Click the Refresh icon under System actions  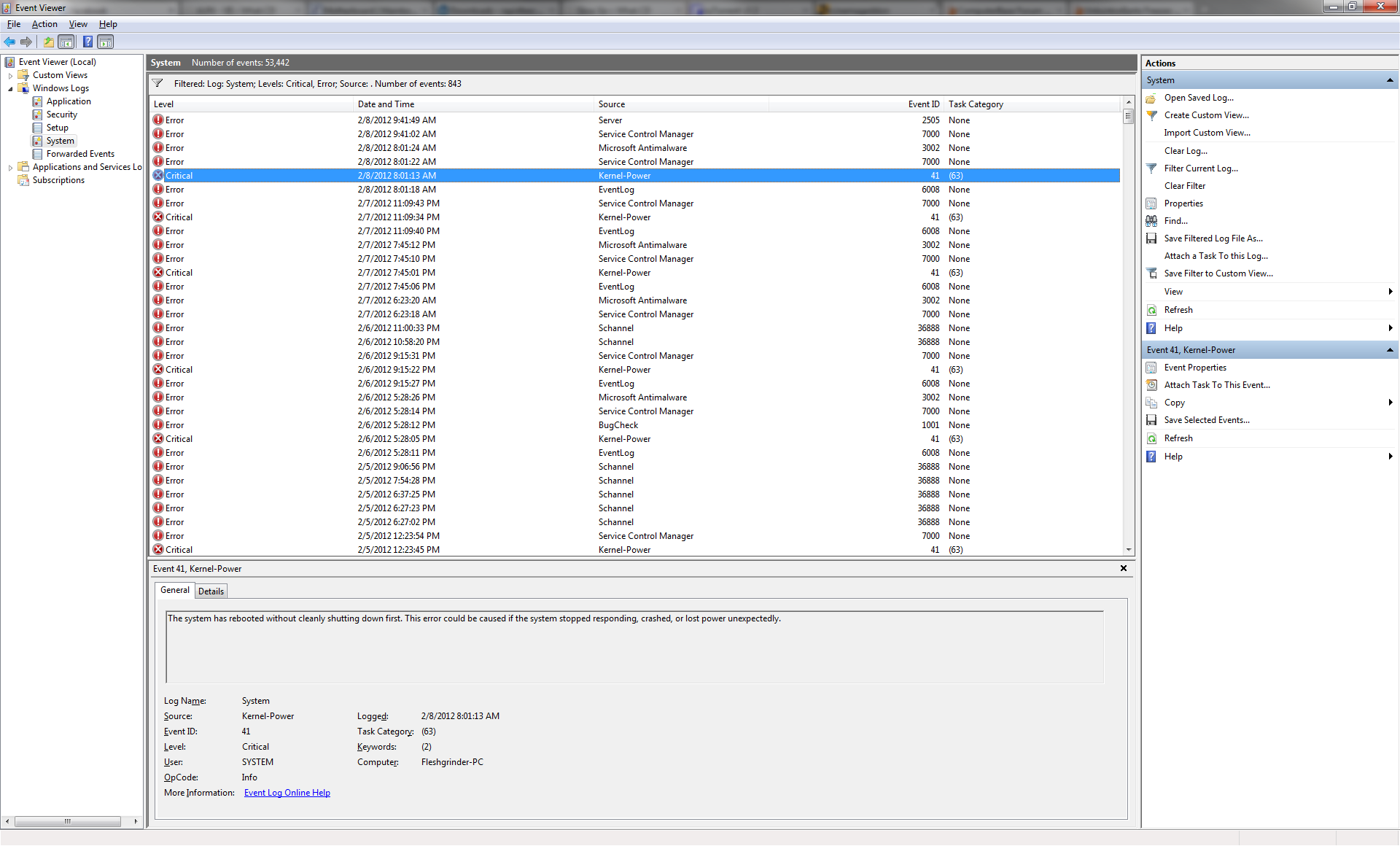[1151, 310]
